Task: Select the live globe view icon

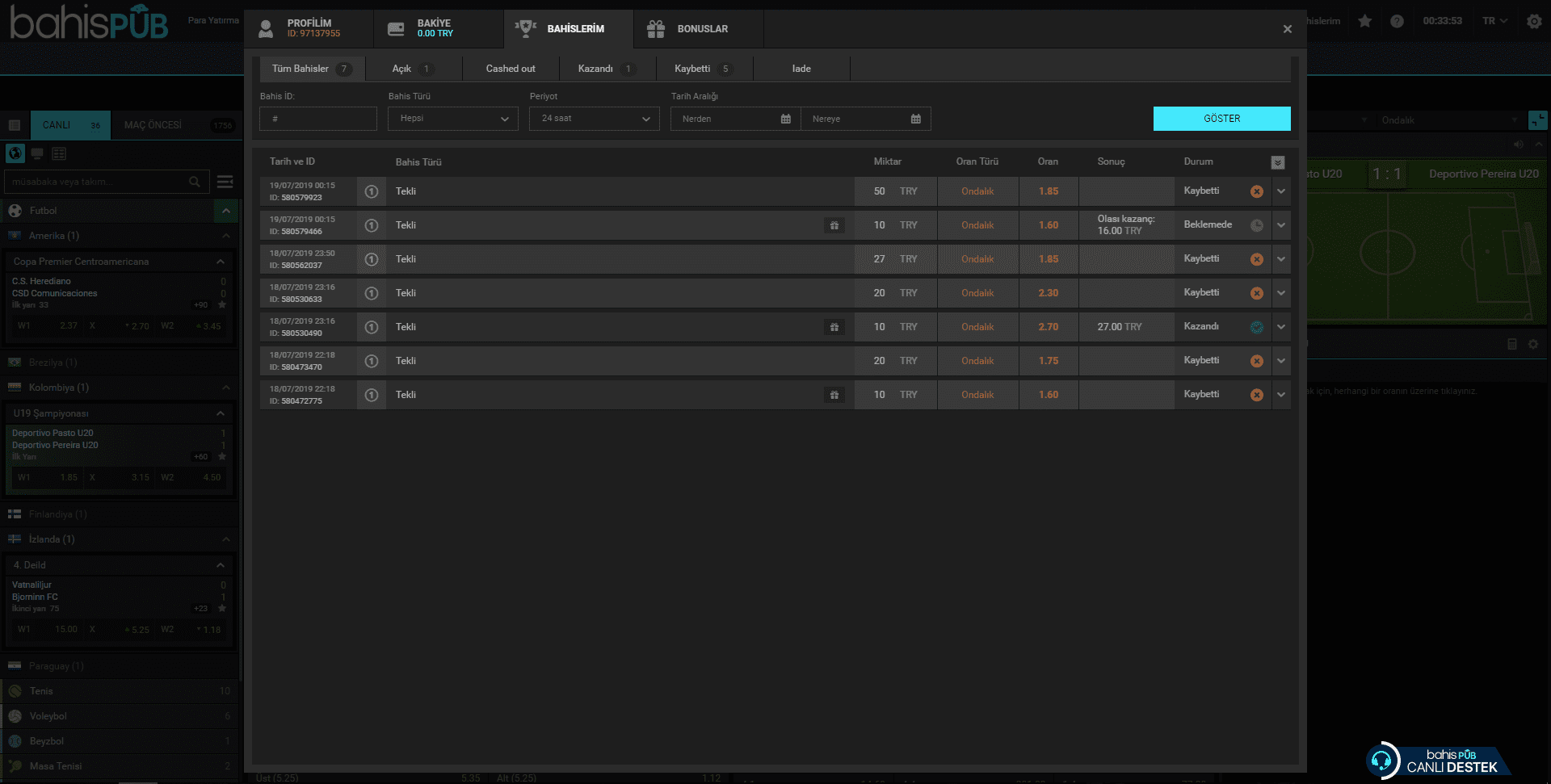Action: 15,153
